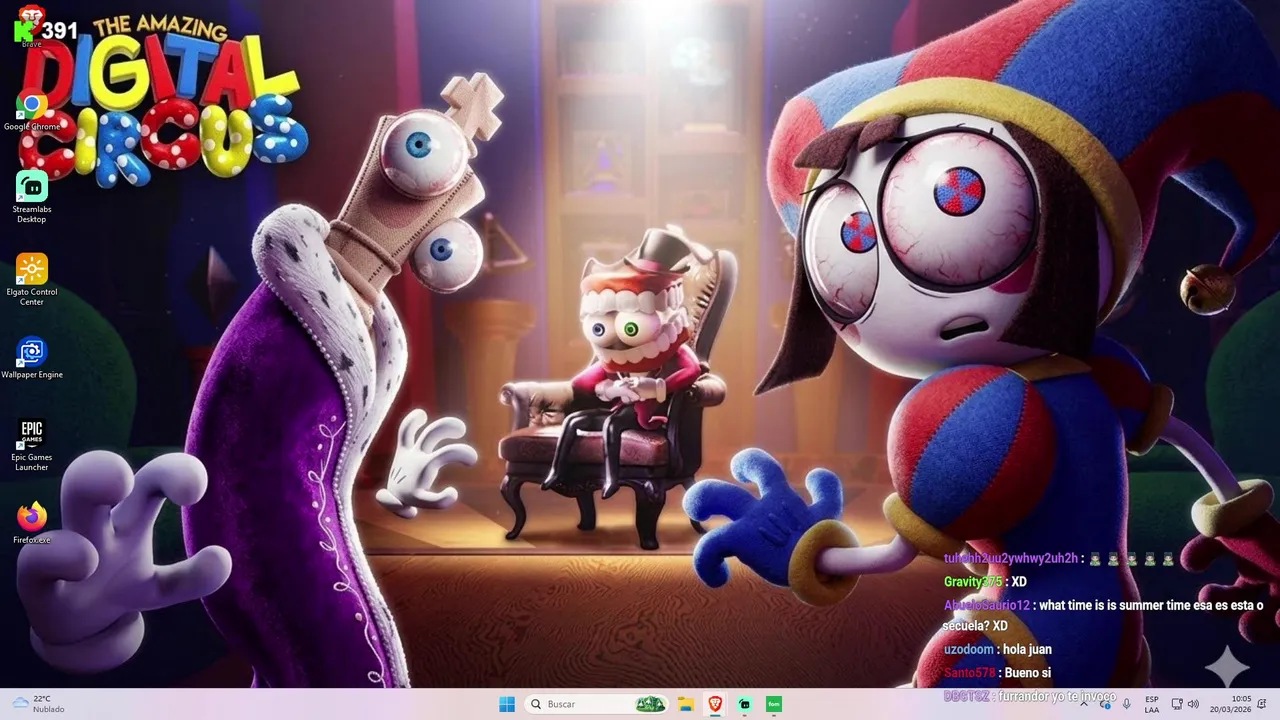Screen dimensions: 1280x720
Task: Click the microphone tray icon
Action: click(1127, 704)
